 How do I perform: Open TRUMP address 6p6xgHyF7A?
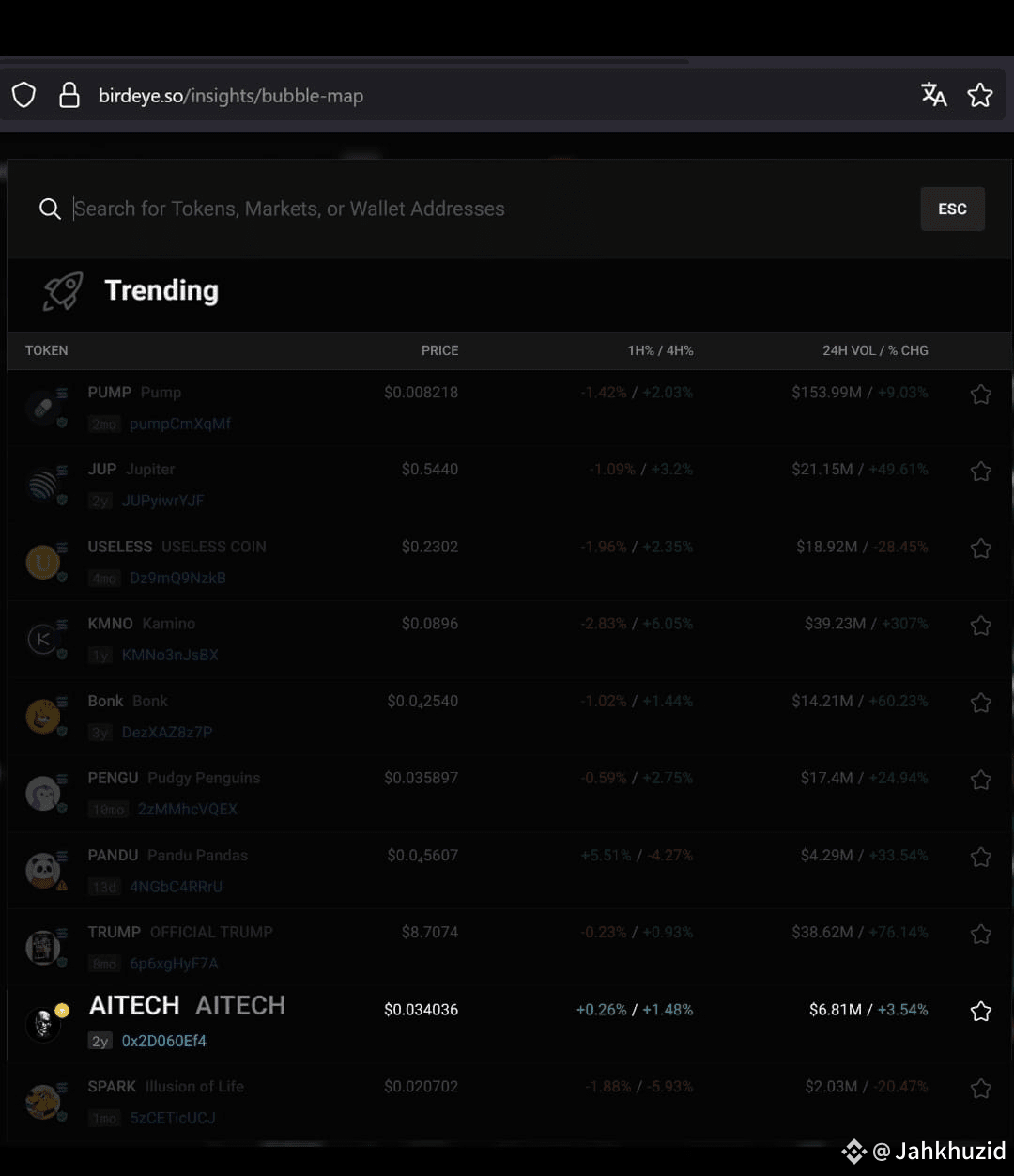pos(174,963)
